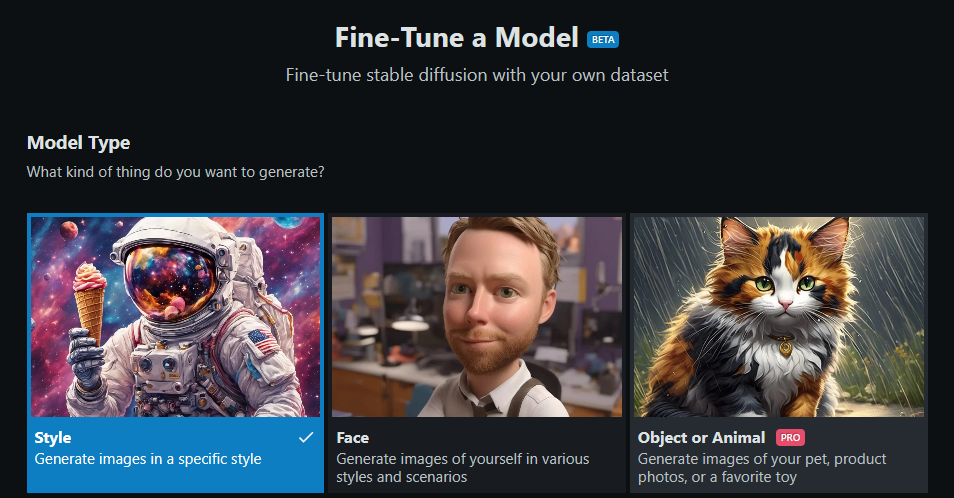Choose the Face model type label
This screenshot has height=498, width=954.
pyautogui.click(x=353, y=438)
